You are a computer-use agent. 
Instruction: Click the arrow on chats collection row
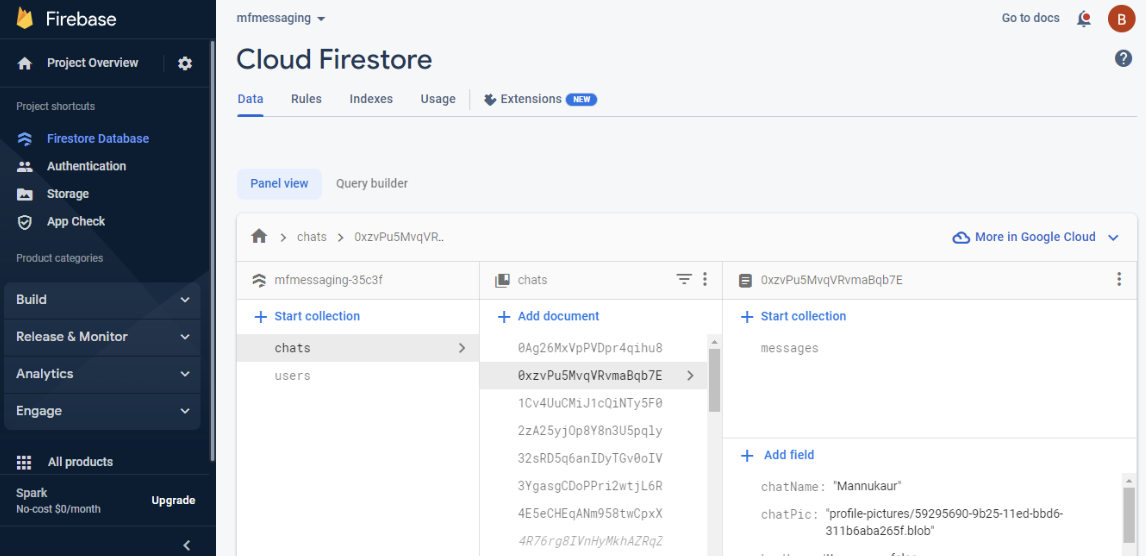click(x=462, y=349)
